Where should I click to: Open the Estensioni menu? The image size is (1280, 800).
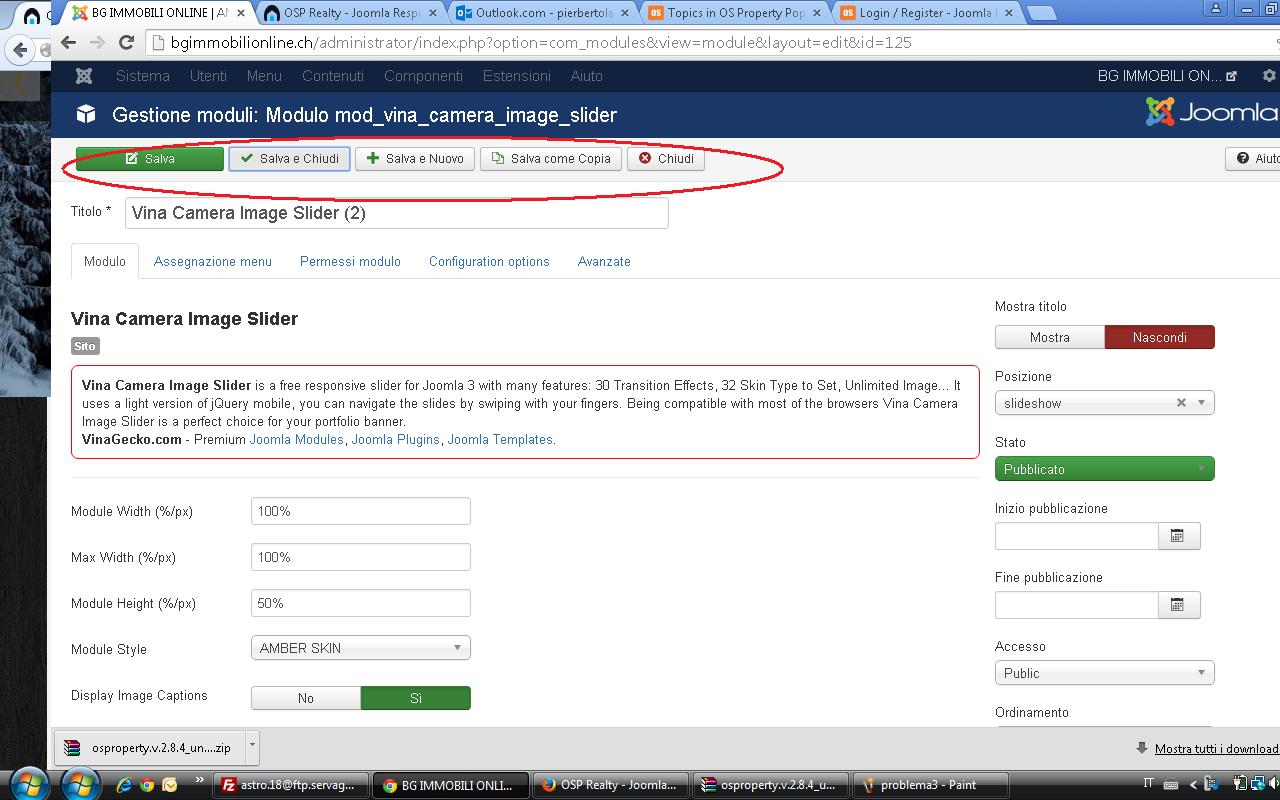[517, 76]
